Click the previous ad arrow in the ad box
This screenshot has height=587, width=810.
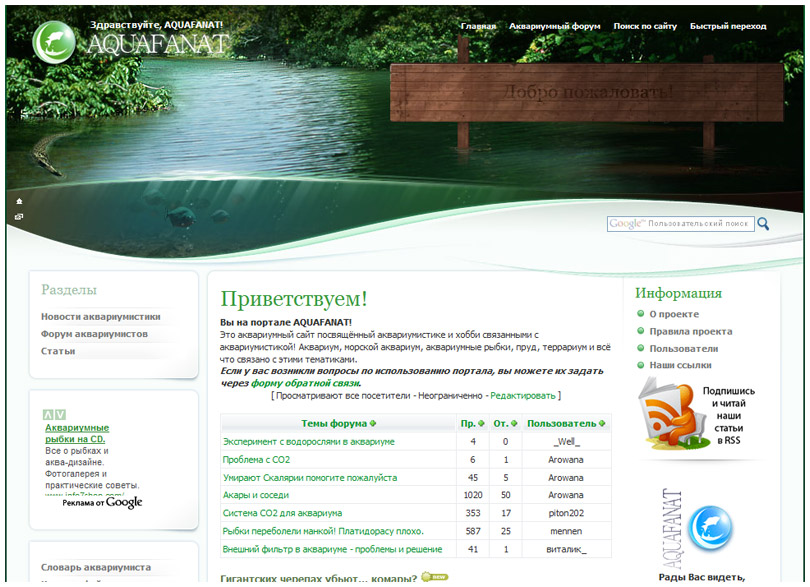(48, 414)
